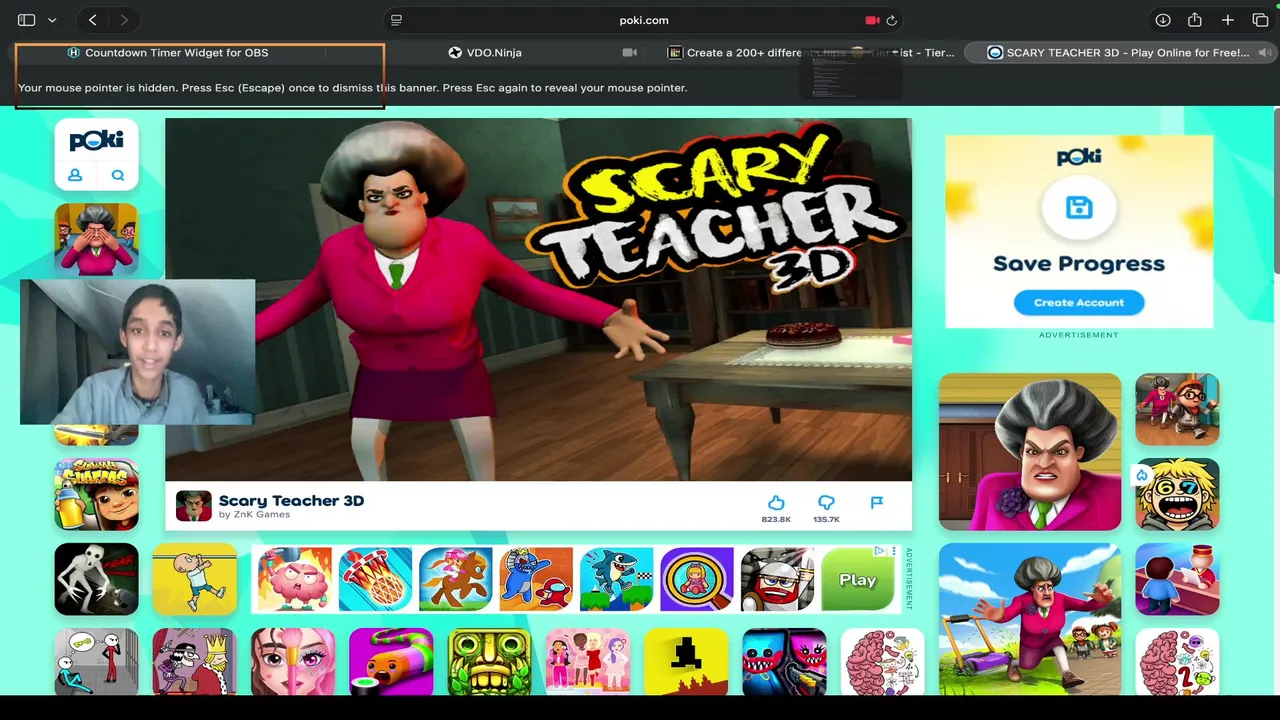This screenshot has height=720, width=1280.
Task: Open the sushi worm game thumbnail
Action: point(391,661)
